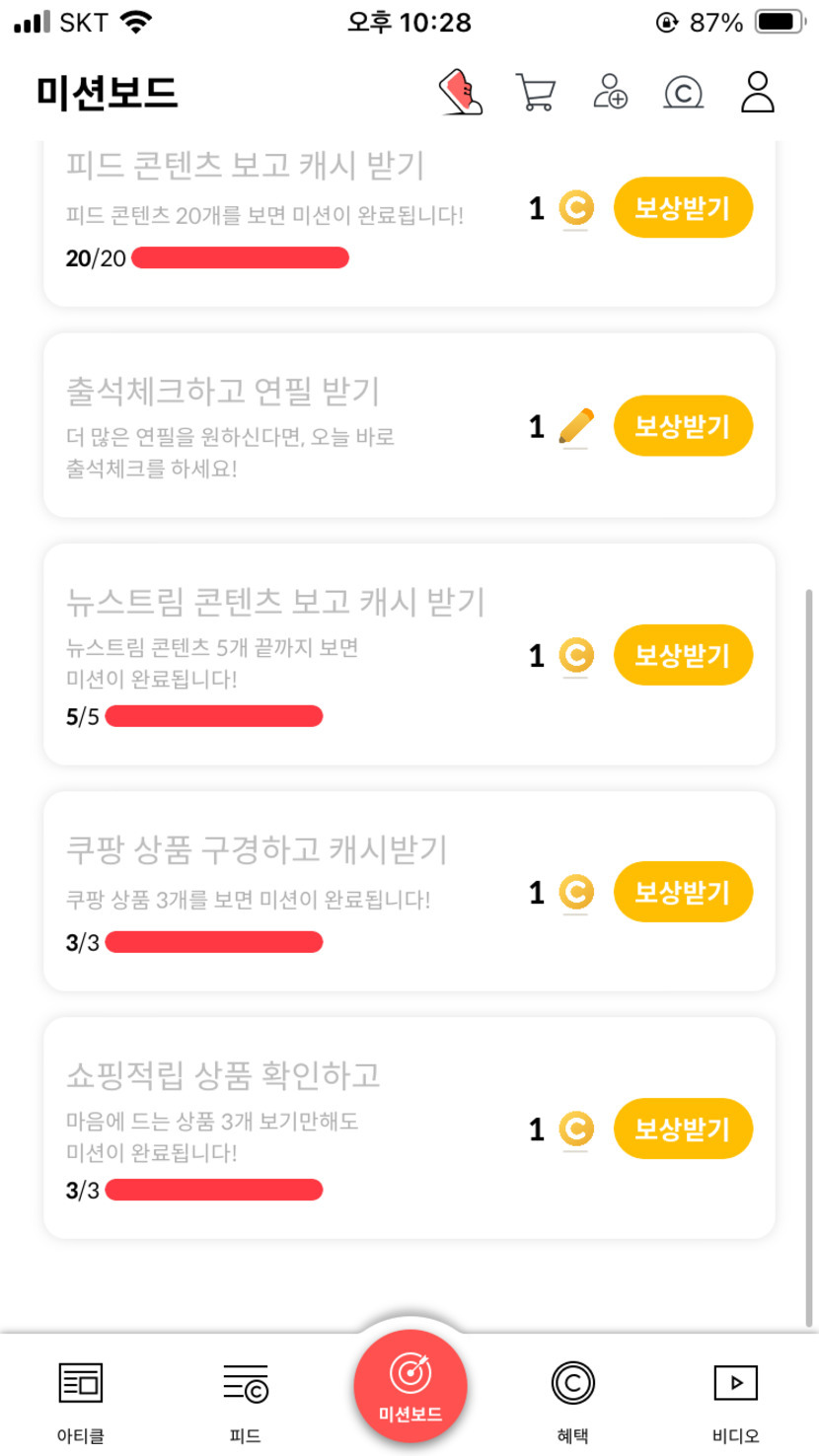Tap the invite friend icon

611,92
